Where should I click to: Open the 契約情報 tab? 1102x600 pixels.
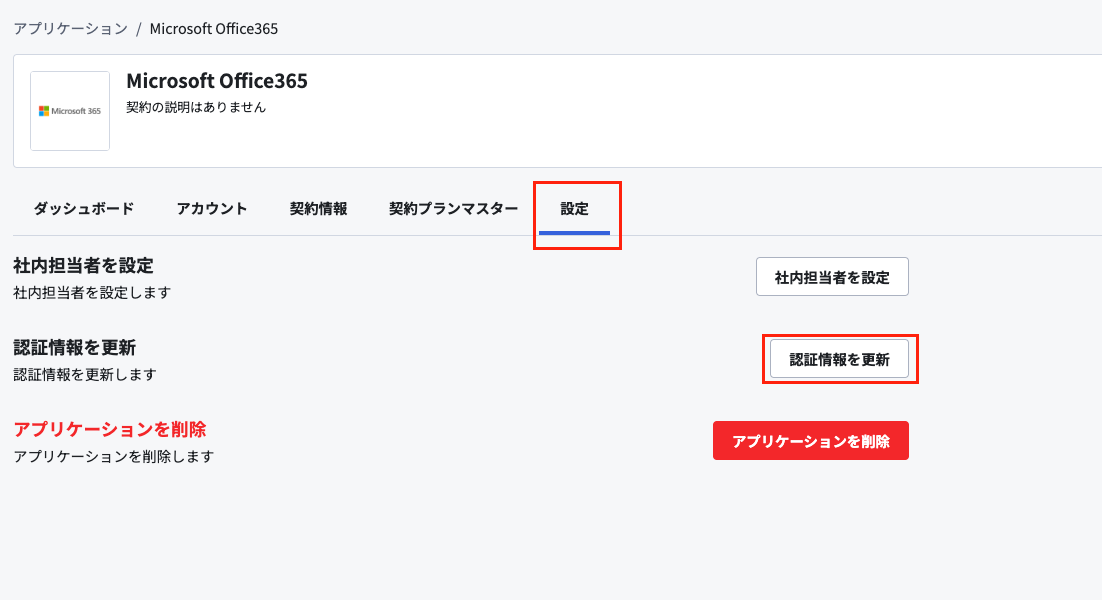pyautogui.click(x=318, y=209)
